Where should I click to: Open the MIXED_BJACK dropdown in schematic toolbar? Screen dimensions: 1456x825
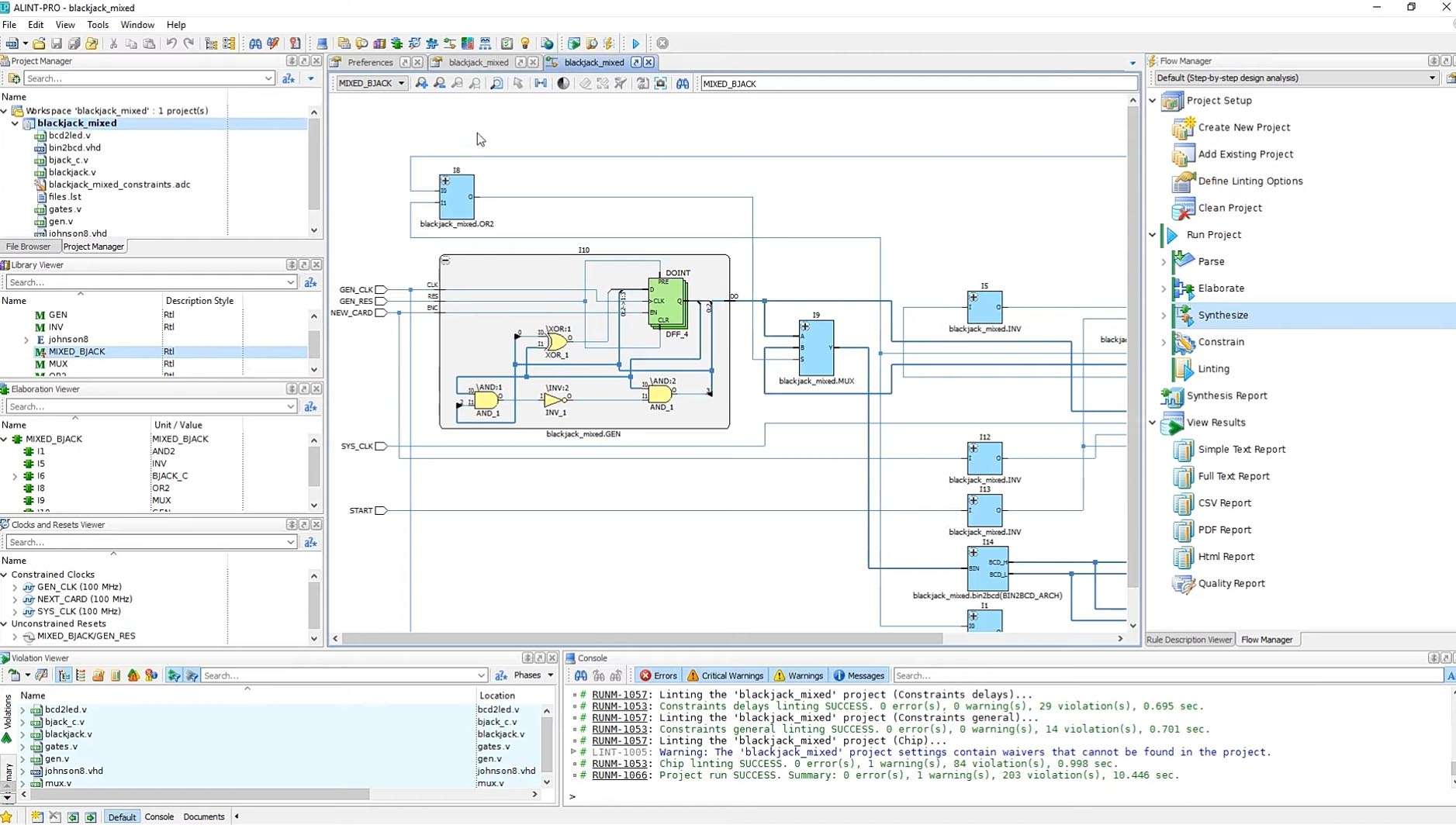coord(401,84)
